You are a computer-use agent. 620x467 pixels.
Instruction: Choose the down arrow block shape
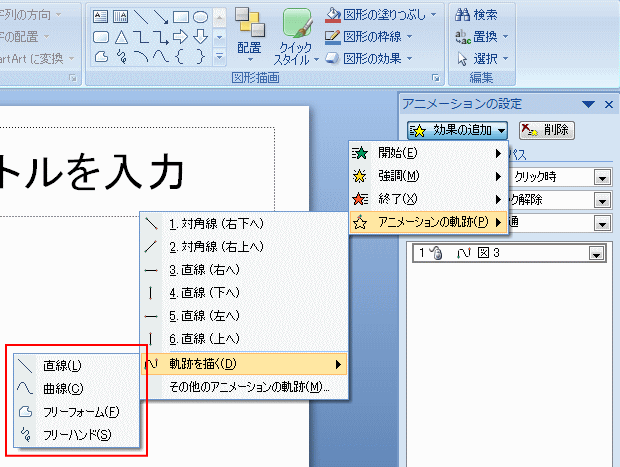click(200, 37)
